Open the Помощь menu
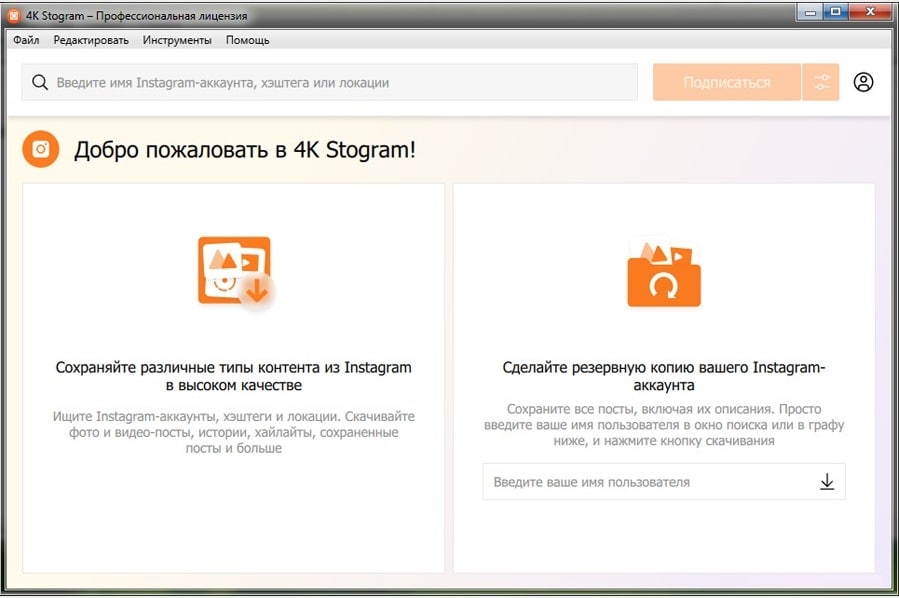 (248, 40)
